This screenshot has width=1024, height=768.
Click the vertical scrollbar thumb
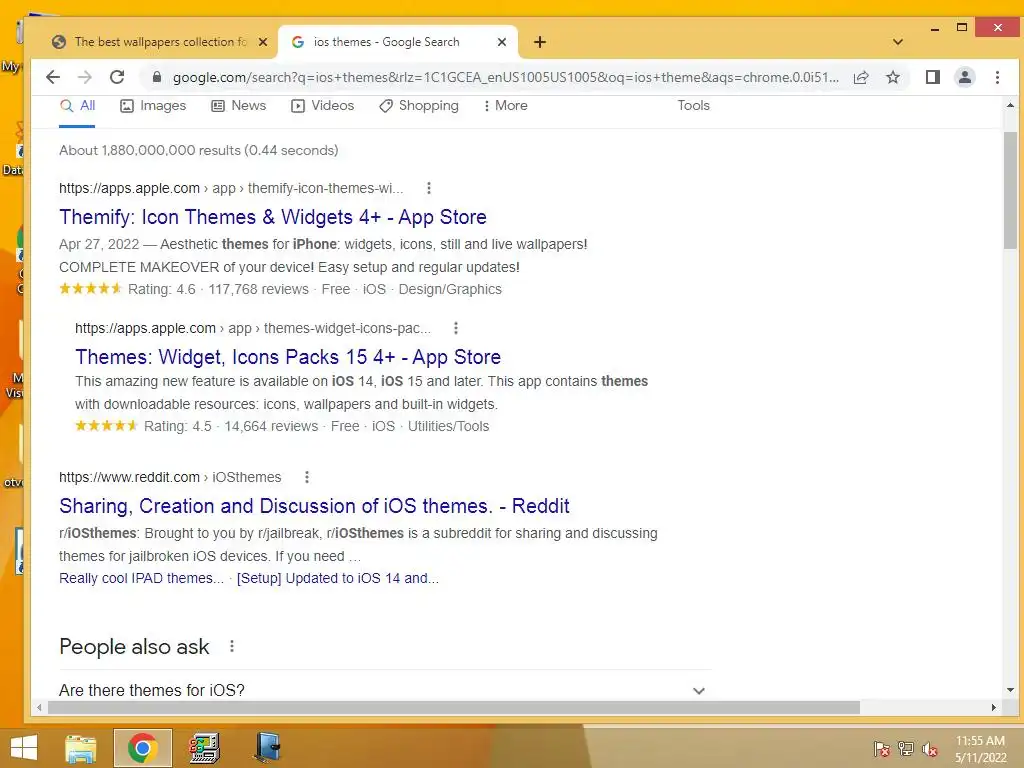(1010, 190)
